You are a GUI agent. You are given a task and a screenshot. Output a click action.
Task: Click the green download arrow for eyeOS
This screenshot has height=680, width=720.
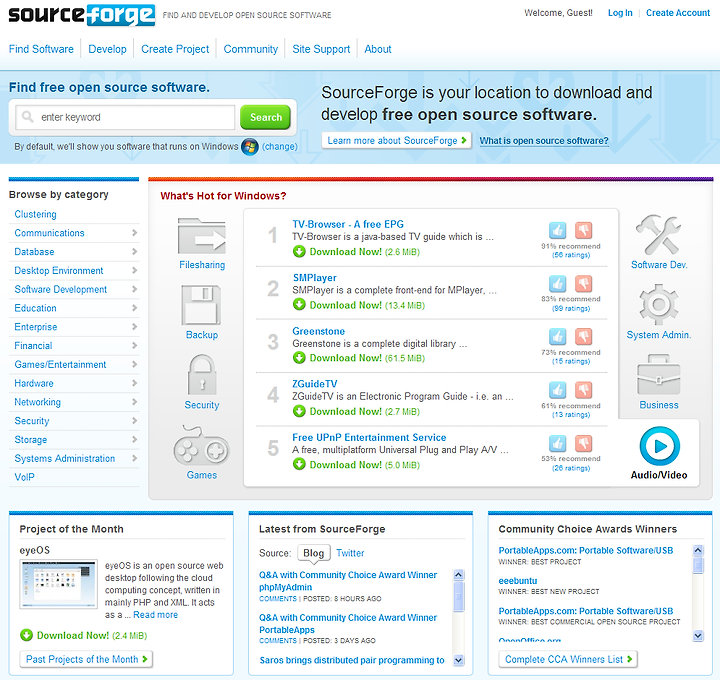[x=27, y=635]
